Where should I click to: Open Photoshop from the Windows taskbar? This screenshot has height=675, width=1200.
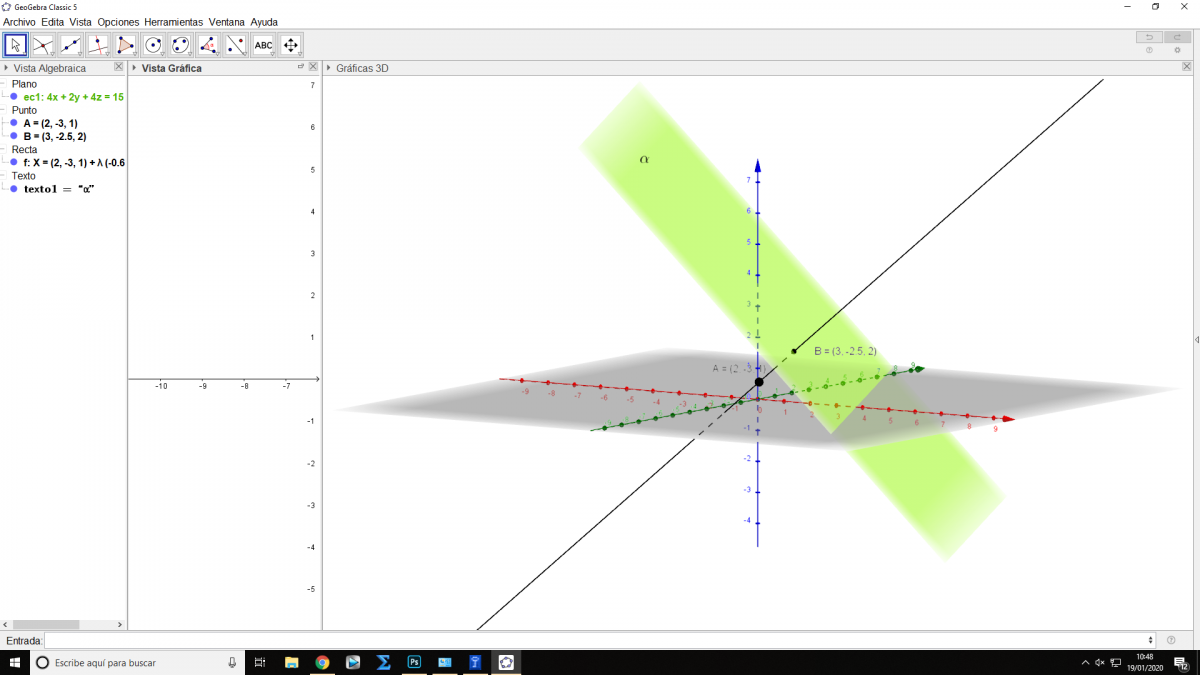tap(414, 662)
